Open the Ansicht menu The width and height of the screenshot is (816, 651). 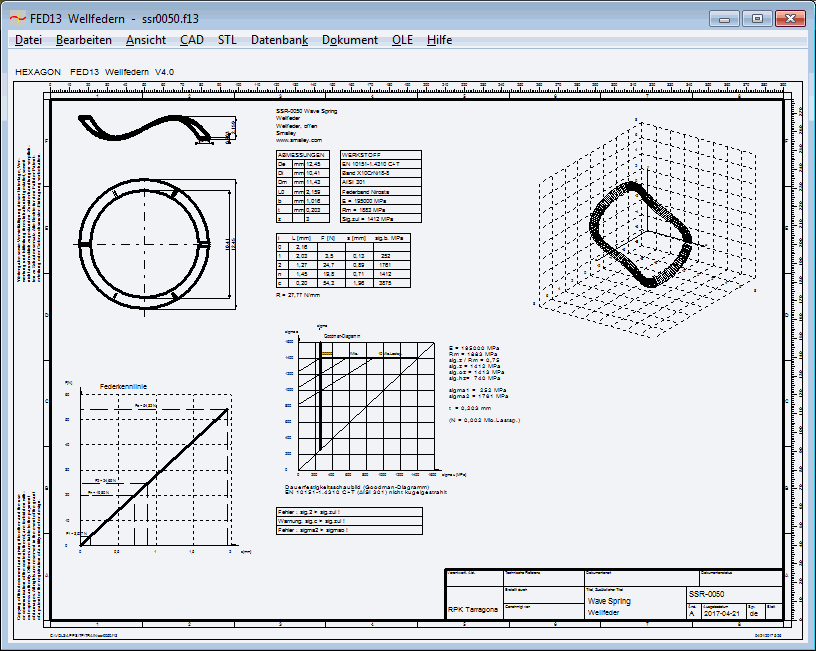145,40
